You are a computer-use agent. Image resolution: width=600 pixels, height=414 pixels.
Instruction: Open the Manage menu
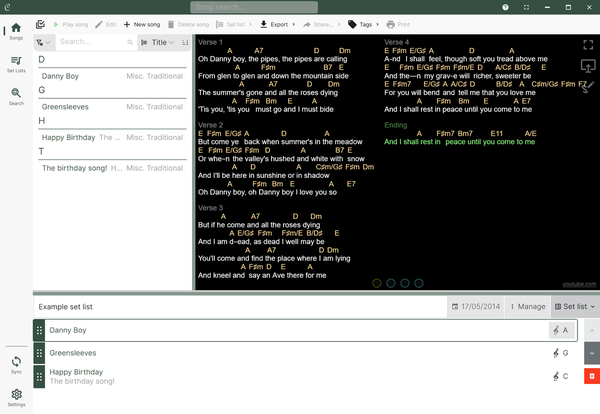coord(528,306)
